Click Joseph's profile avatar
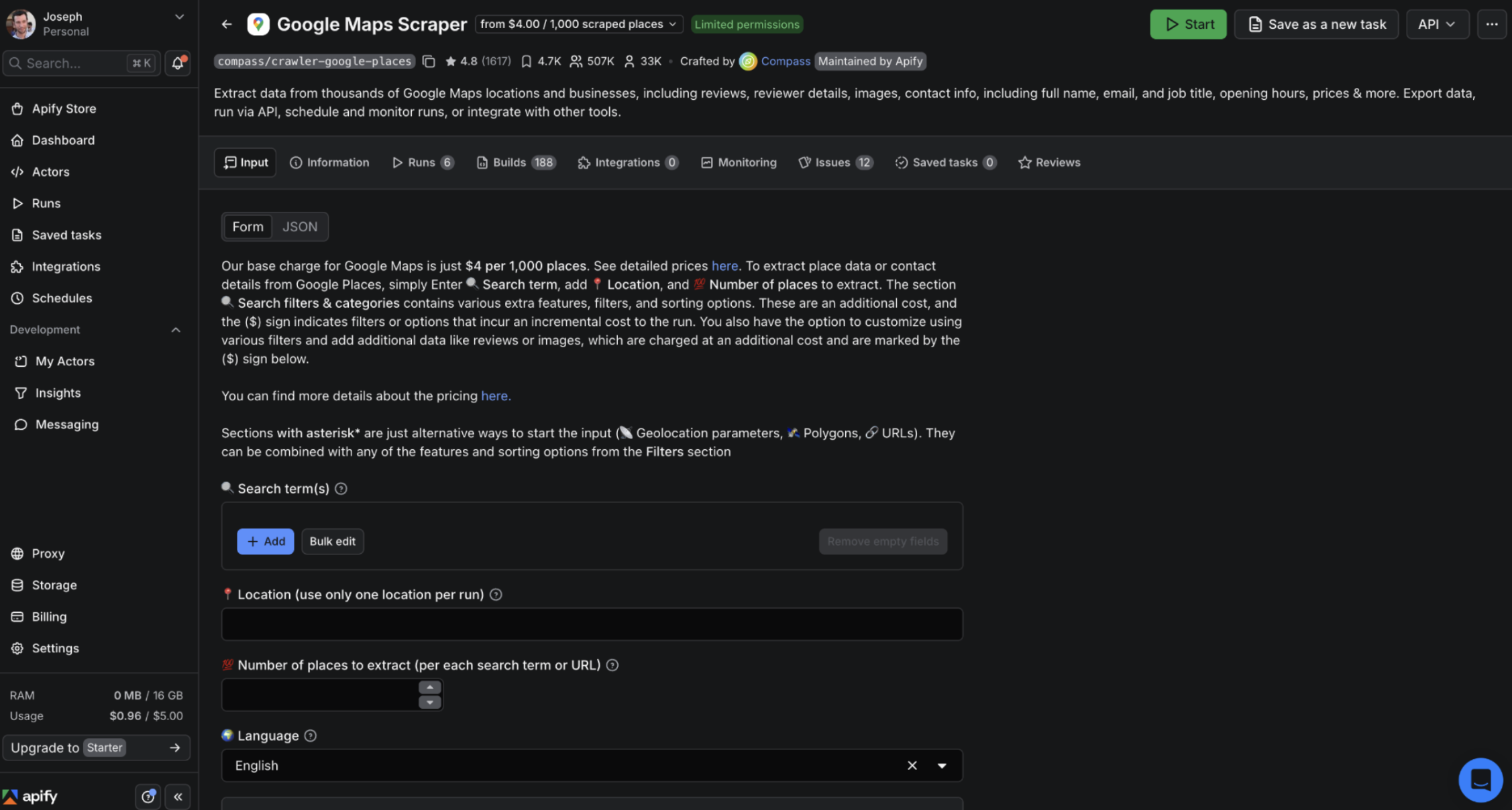The height and width of the screenshot is (810, 1512). 20,24
